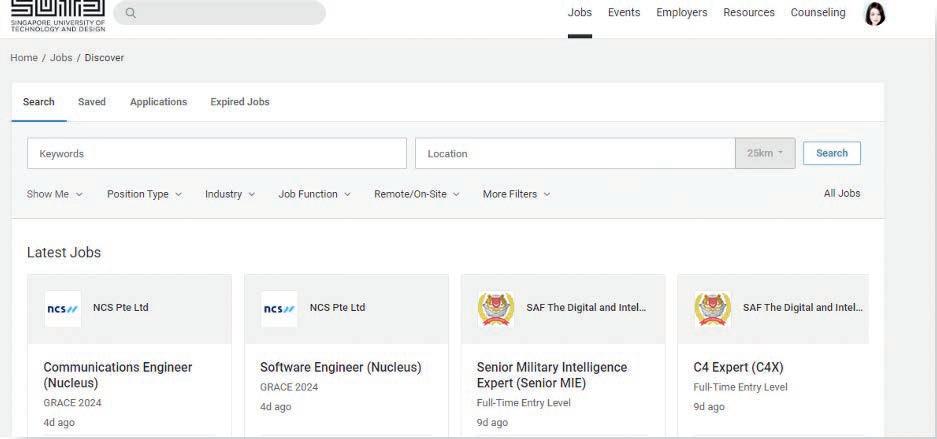Open the Job Function dropdown
Viewport: 937px width, 439px height.
point(314,194)
